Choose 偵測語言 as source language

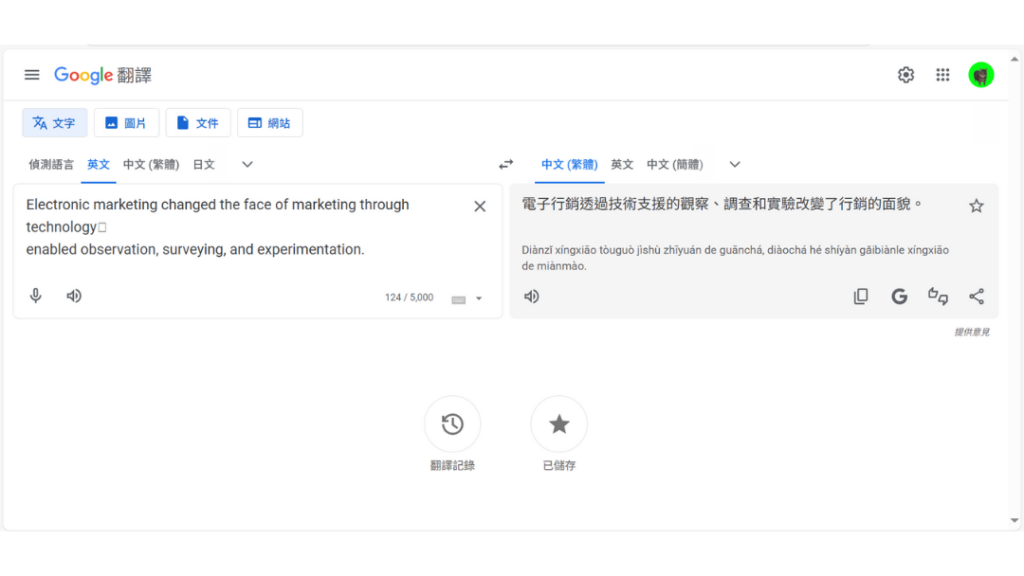tap(51, 165)
